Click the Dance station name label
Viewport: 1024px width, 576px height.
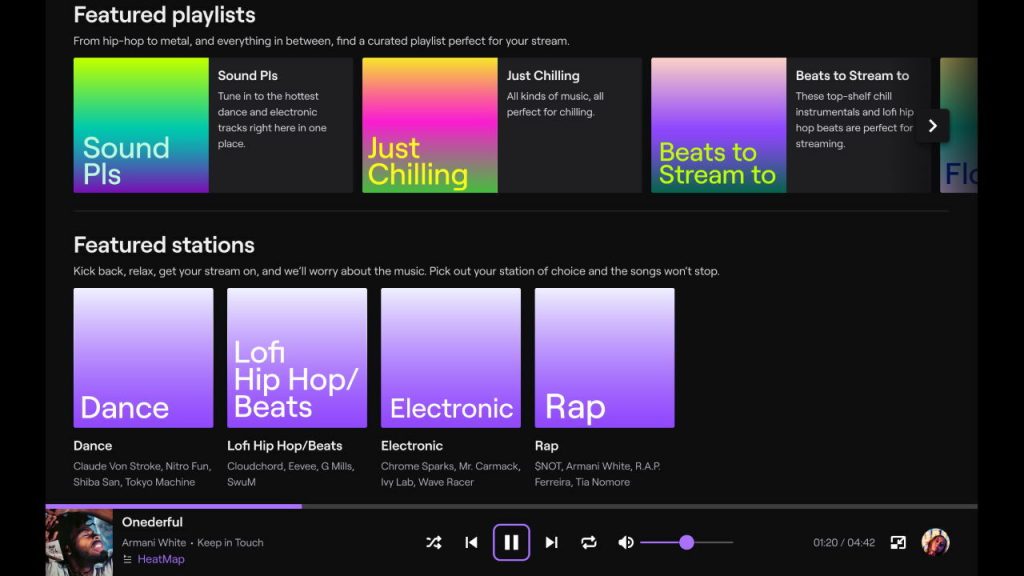[x=93, y=445]
